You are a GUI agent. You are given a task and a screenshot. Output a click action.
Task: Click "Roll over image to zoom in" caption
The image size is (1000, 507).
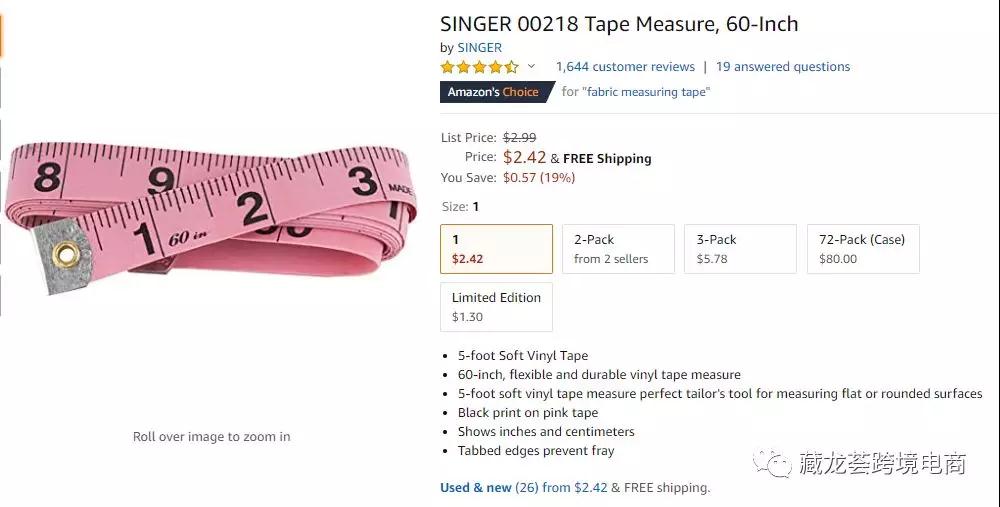tap(212, 437)
